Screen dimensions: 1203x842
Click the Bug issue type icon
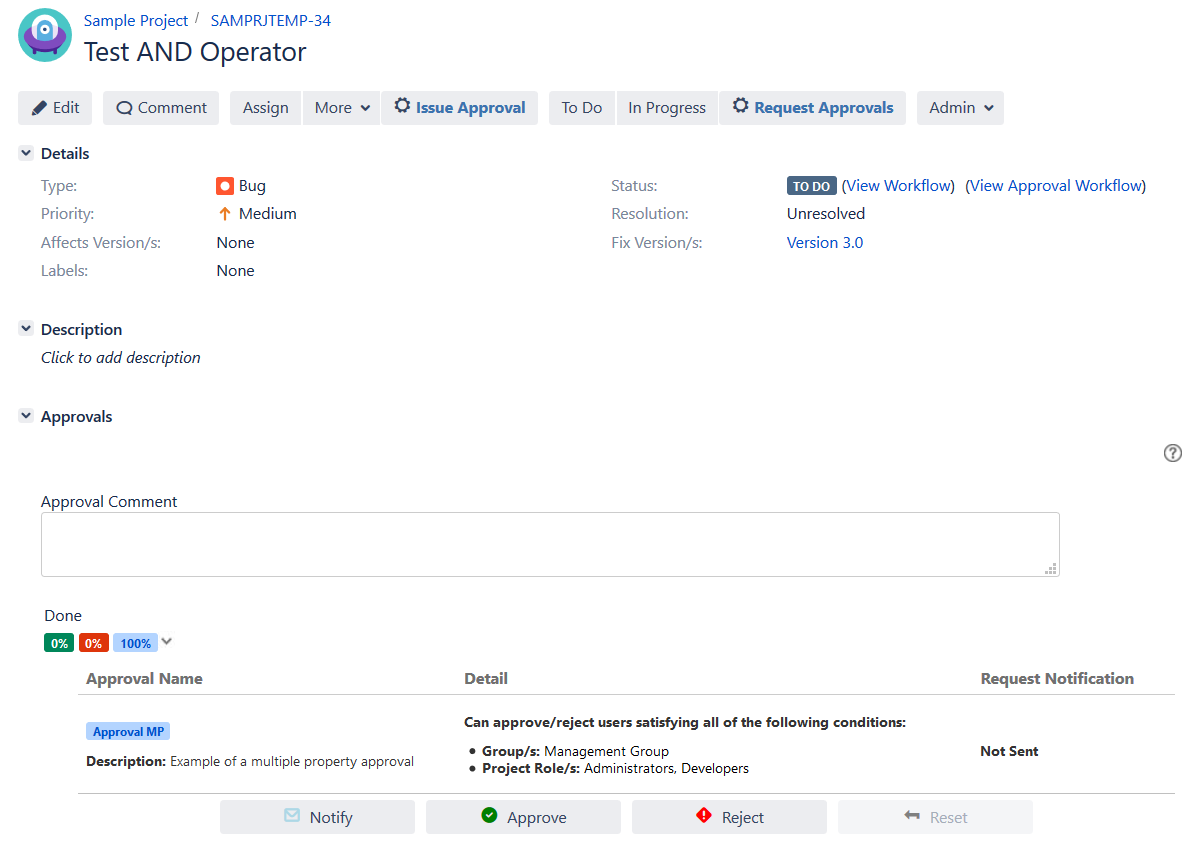[225, 186]
